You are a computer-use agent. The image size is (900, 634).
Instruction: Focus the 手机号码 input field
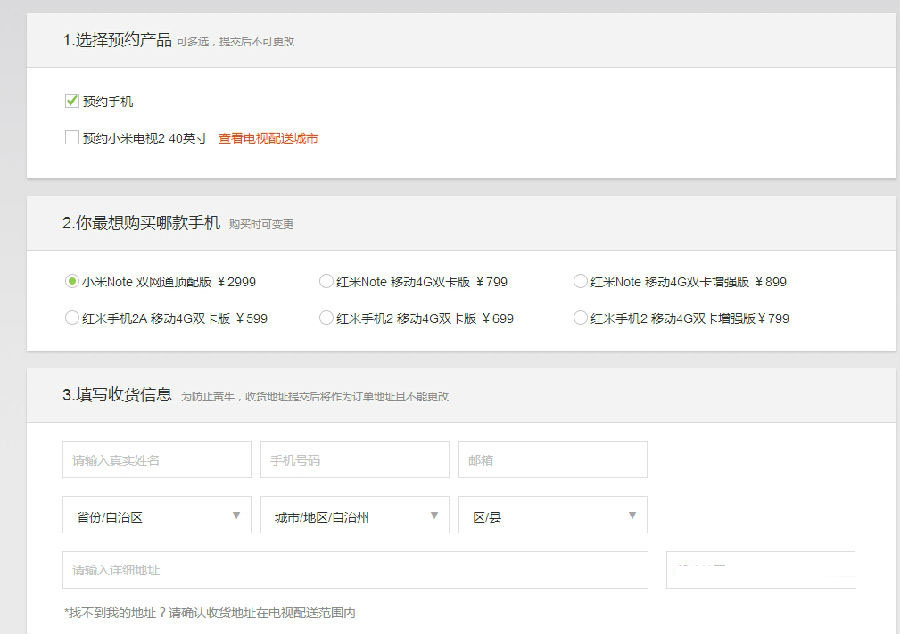coord(353,459)
